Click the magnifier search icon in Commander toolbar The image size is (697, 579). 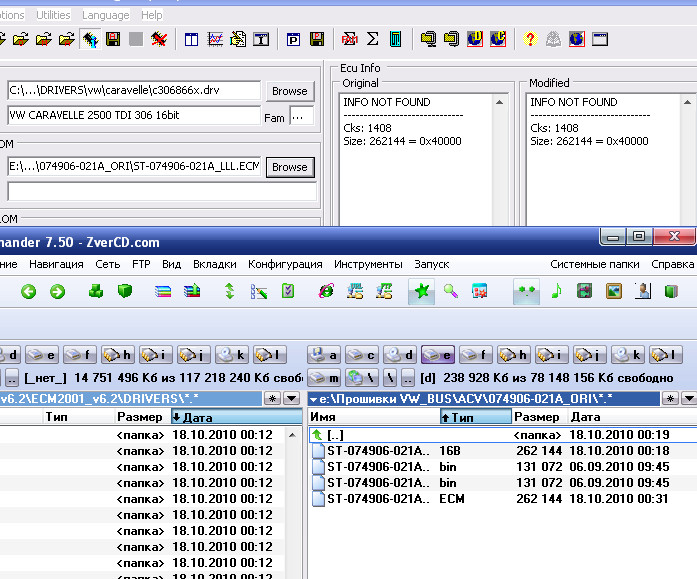tap(451, 291)
